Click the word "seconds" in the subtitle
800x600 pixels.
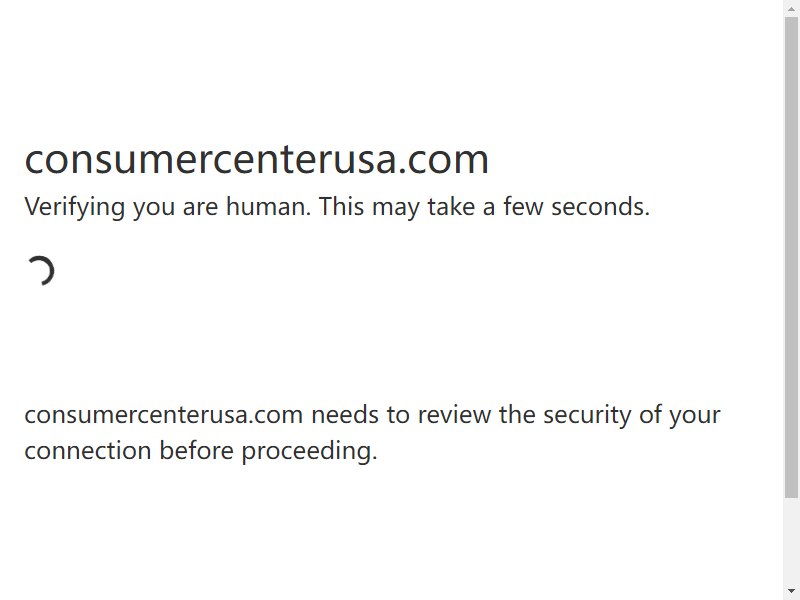coord(600,206)
